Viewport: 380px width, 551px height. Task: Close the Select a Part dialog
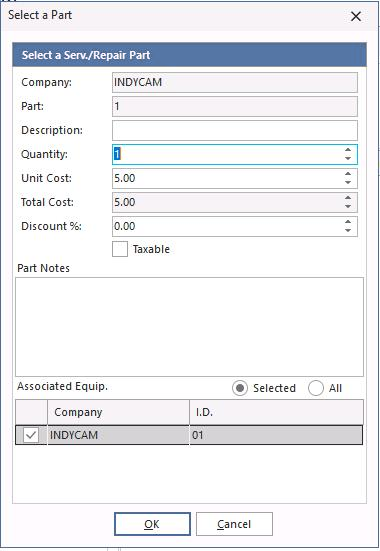356,16
